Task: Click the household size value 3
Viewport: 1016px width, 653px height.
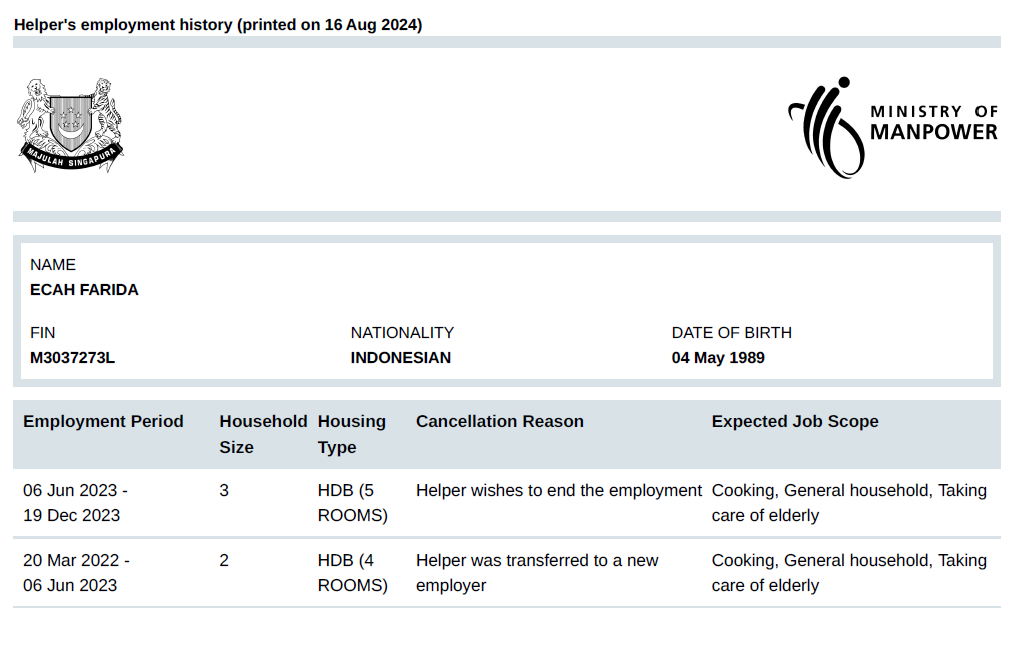Action: tap(224, 491)
